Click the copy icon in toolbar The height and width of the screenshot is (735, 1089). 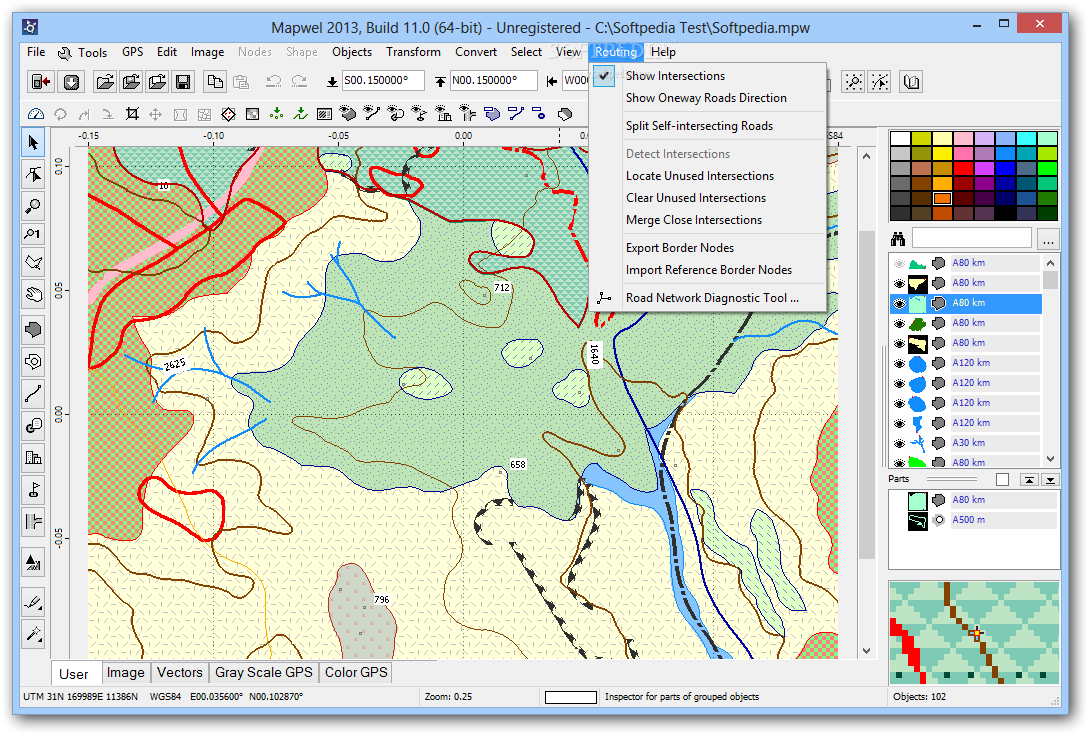pos(215,82)
